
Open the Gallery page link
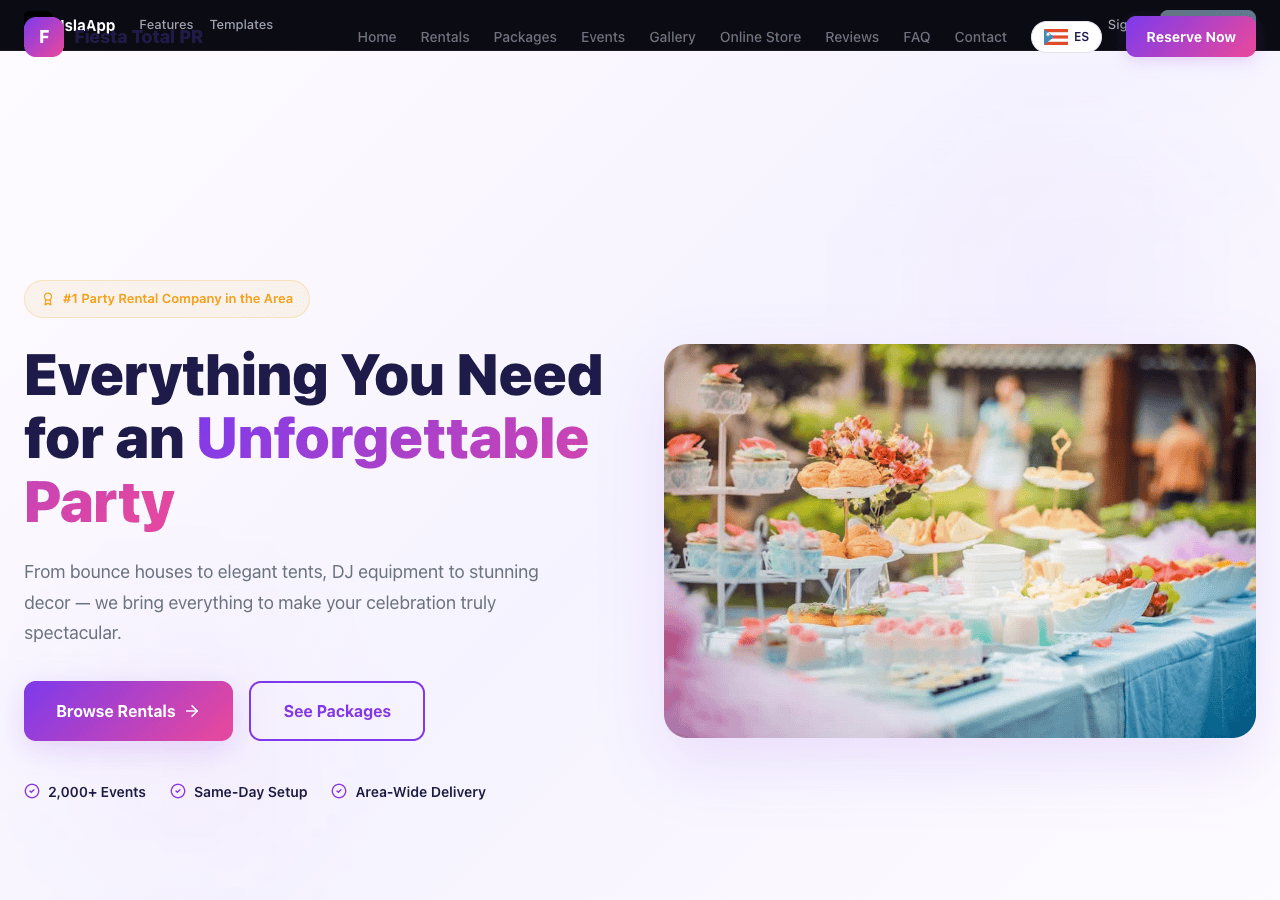(672, 37)
